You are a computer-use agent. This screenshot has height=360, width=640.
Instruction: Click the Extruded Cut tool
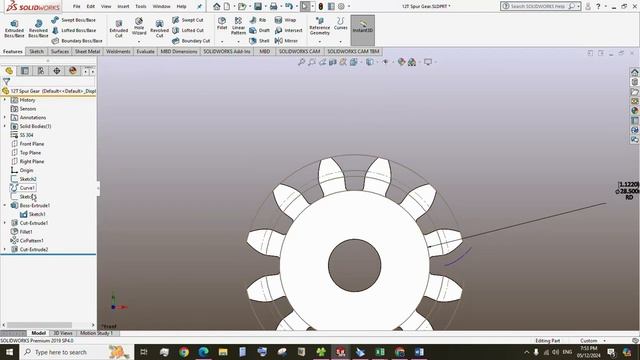point(118,29)
